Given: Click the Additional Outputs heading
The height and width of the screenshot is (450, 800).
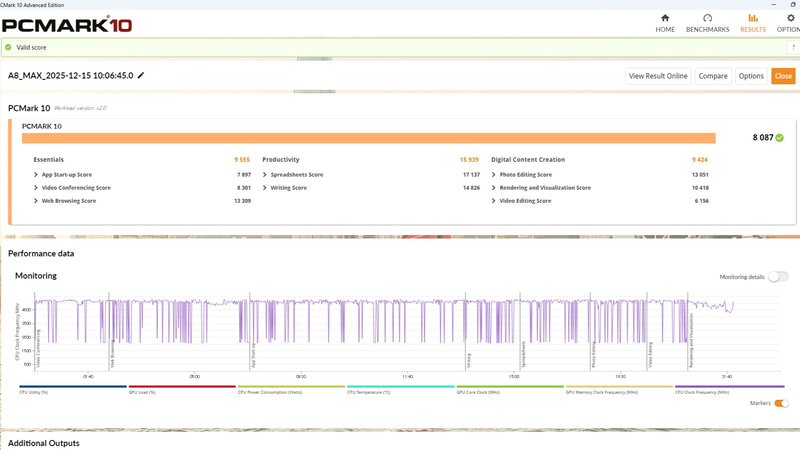Looking at the screenshot, I should click(44, 443).
